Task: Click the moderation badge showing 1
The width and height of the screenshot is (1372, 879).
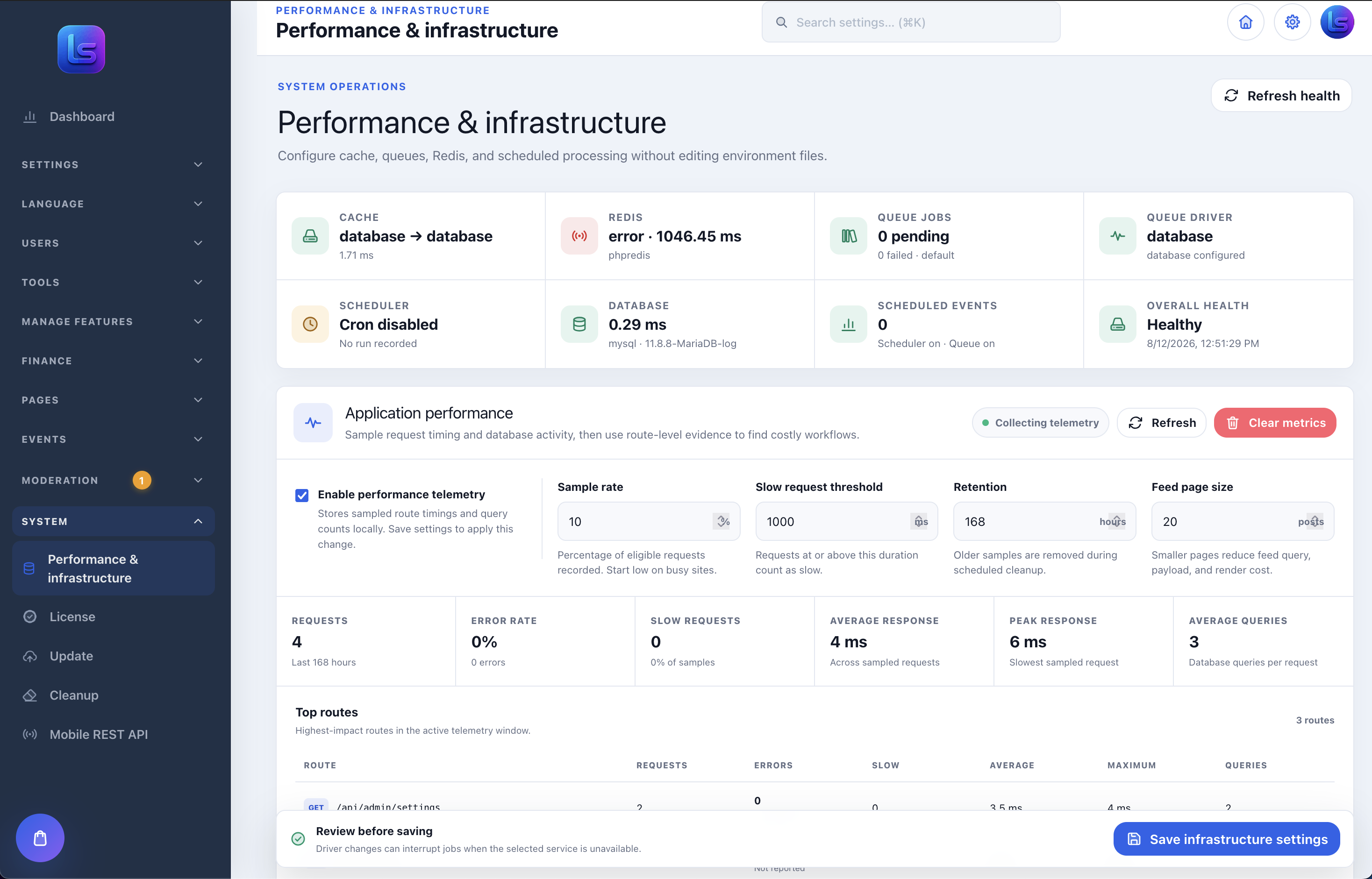Action: [142, 481]
